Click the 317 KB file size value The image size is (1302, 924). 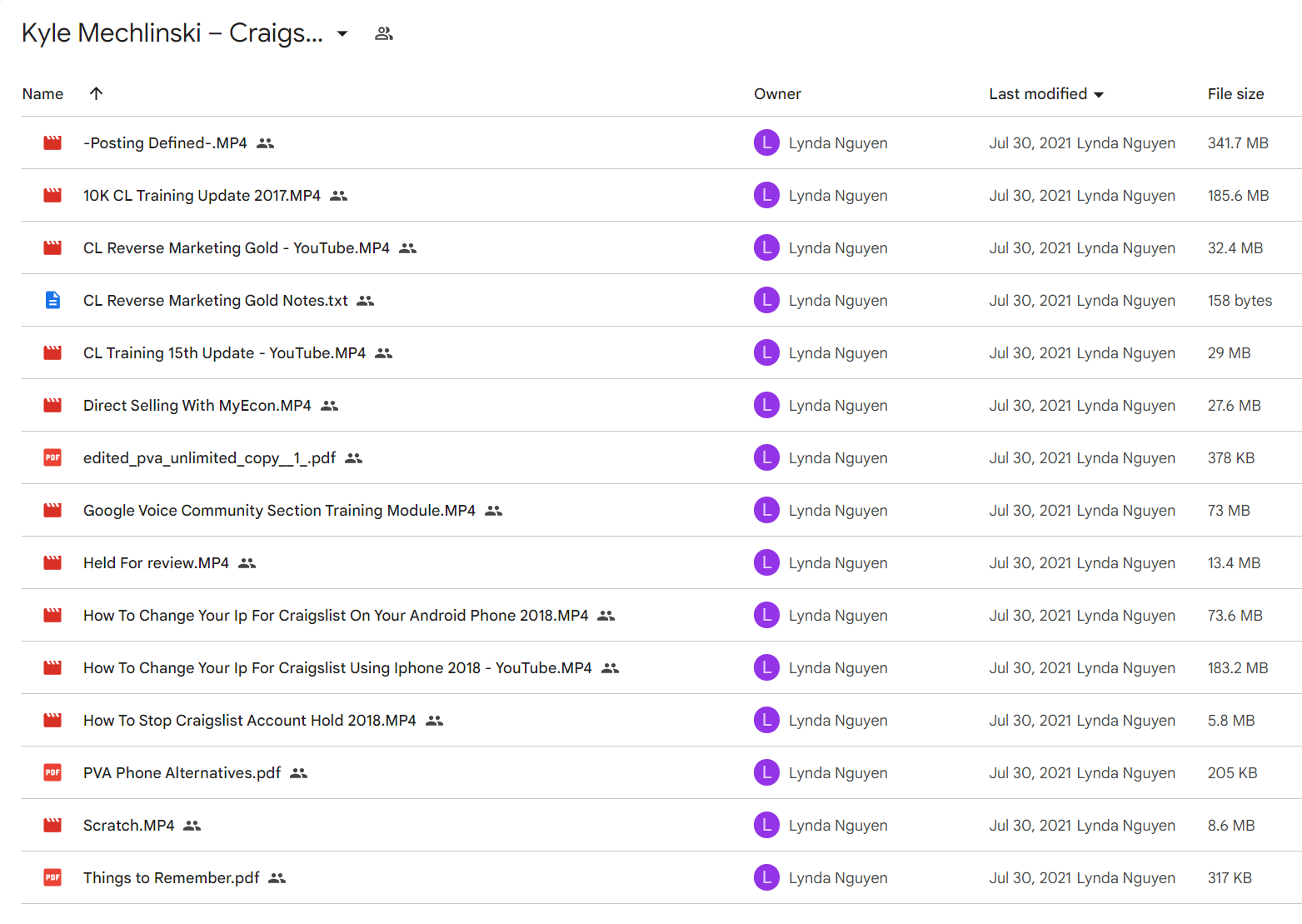pyautogui.click(x=1230, y=878)
